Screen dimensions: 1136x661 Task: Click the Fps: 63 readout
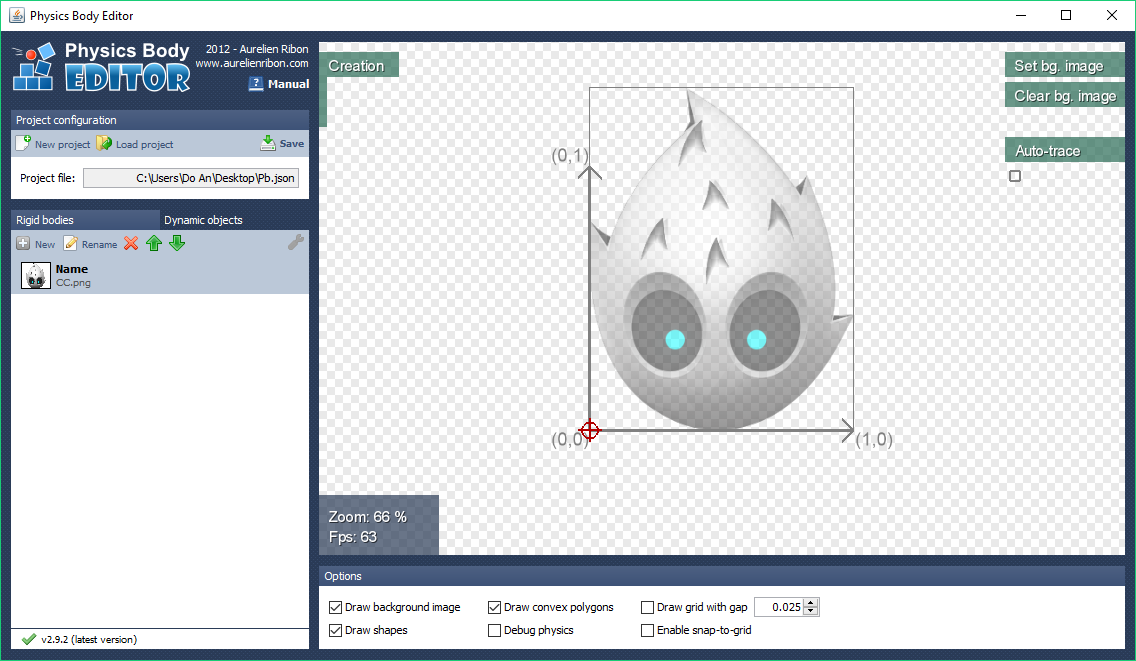353,537
